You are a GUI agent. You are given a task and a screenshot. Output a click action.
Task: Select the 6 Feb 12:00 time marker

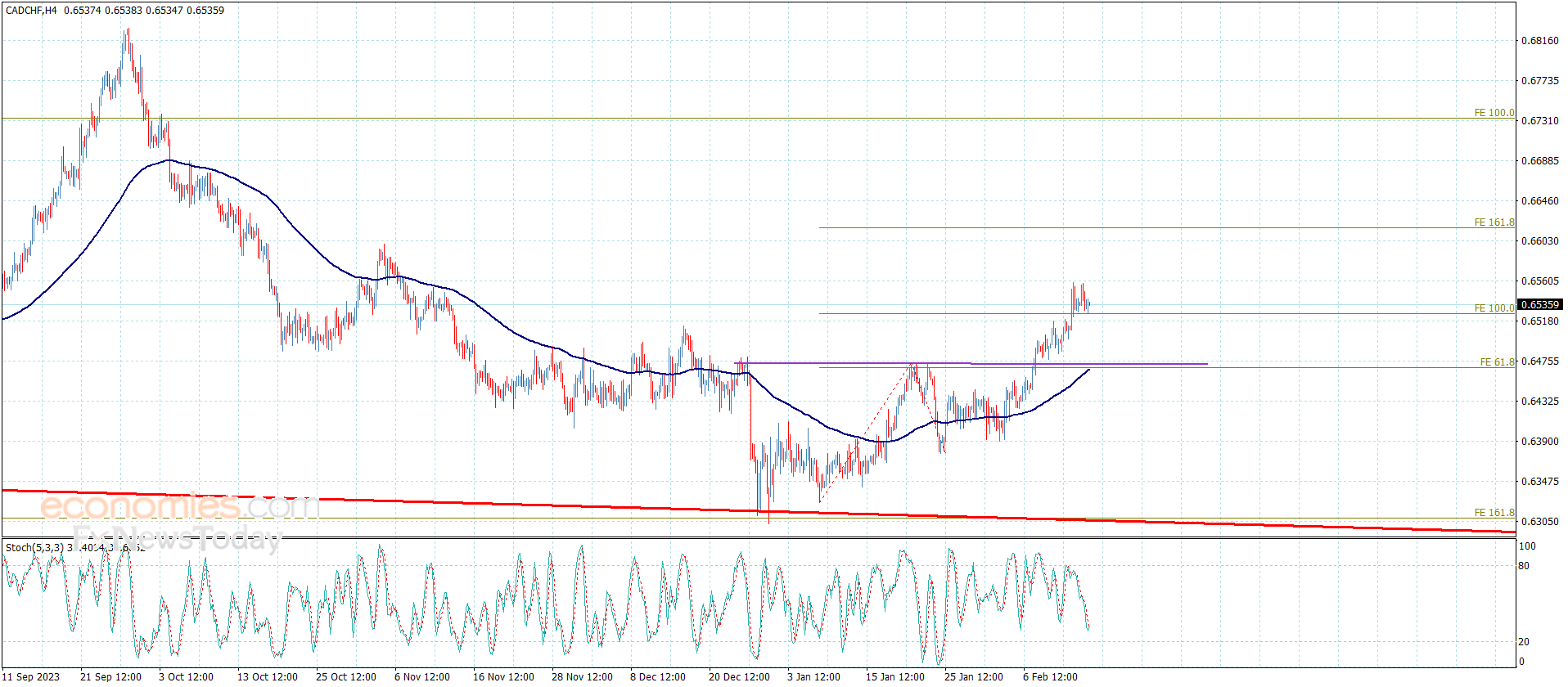click(1050, 676)
